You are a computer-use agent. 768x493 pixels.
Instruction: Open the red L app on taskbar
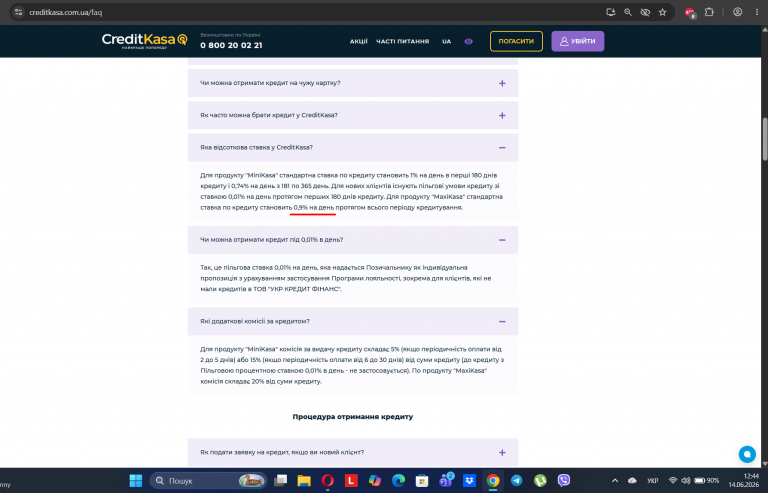click(x=351, y=481)
